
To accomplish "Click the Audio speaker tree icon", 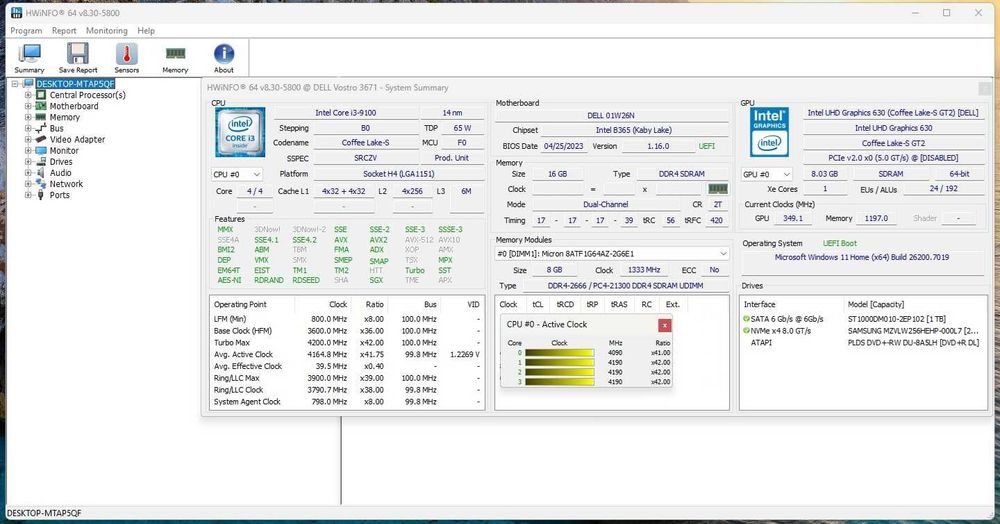I will coord(41,173).
